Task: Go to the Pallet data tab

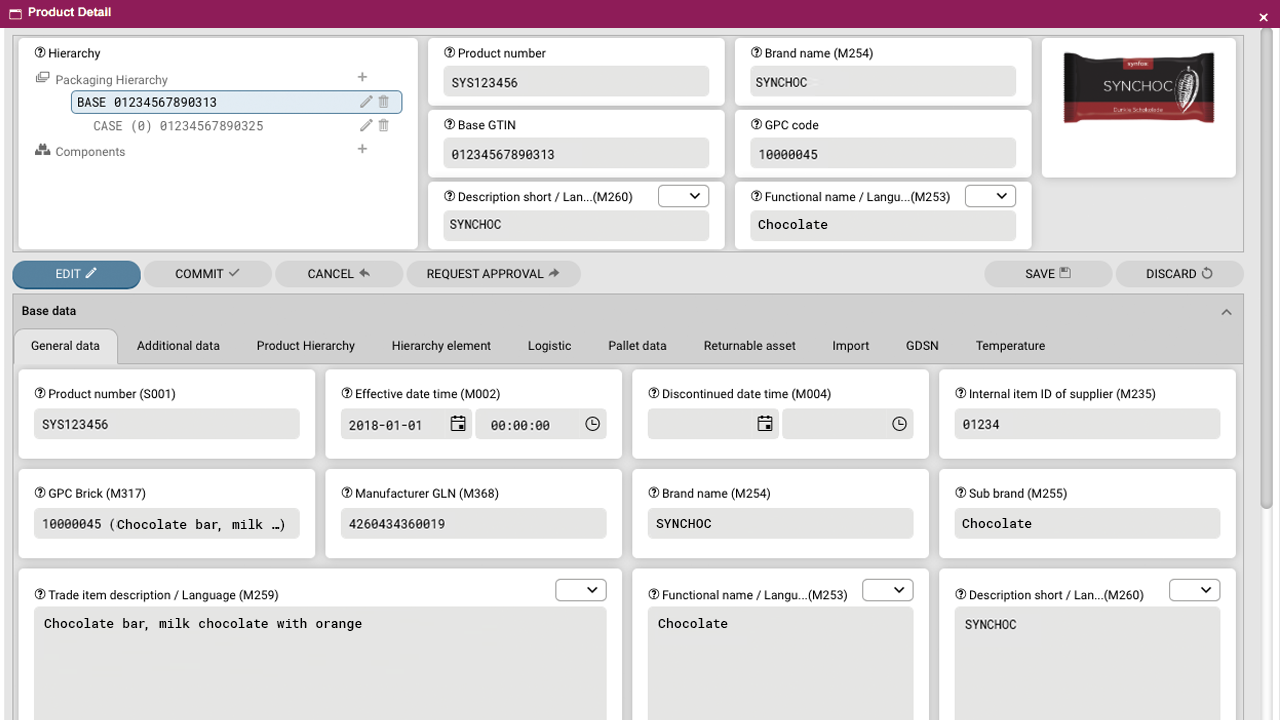Action: click(x=637, y=346)
